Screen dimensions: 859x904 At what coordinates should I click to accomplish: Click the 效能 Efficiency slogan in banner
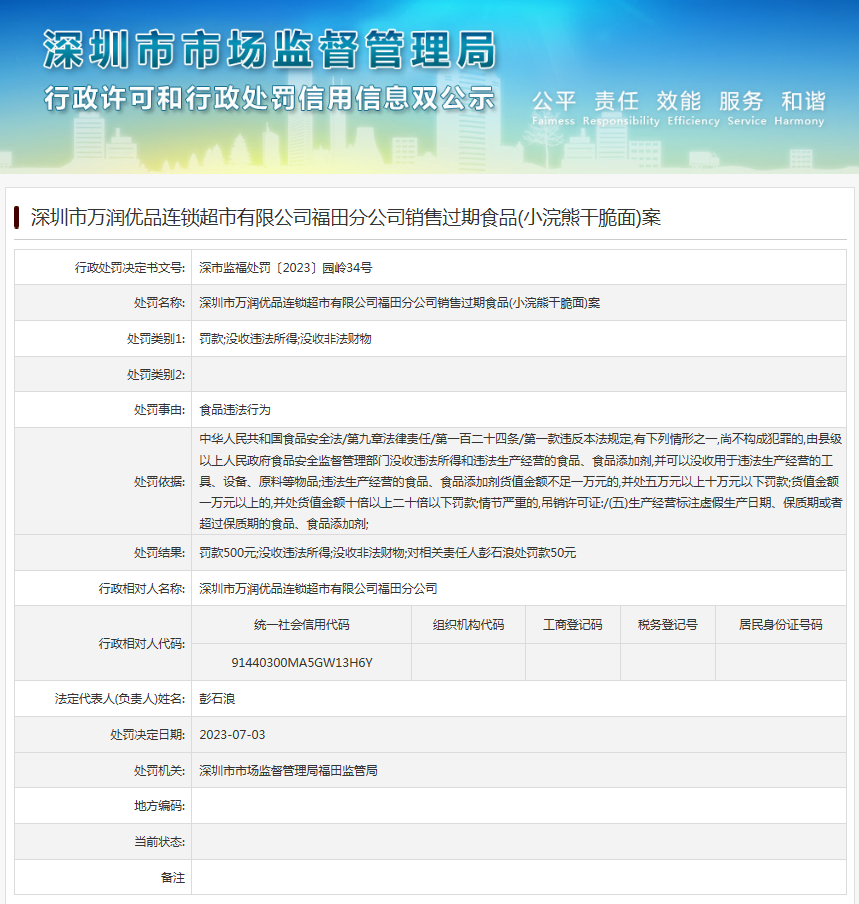coord(694,108)
